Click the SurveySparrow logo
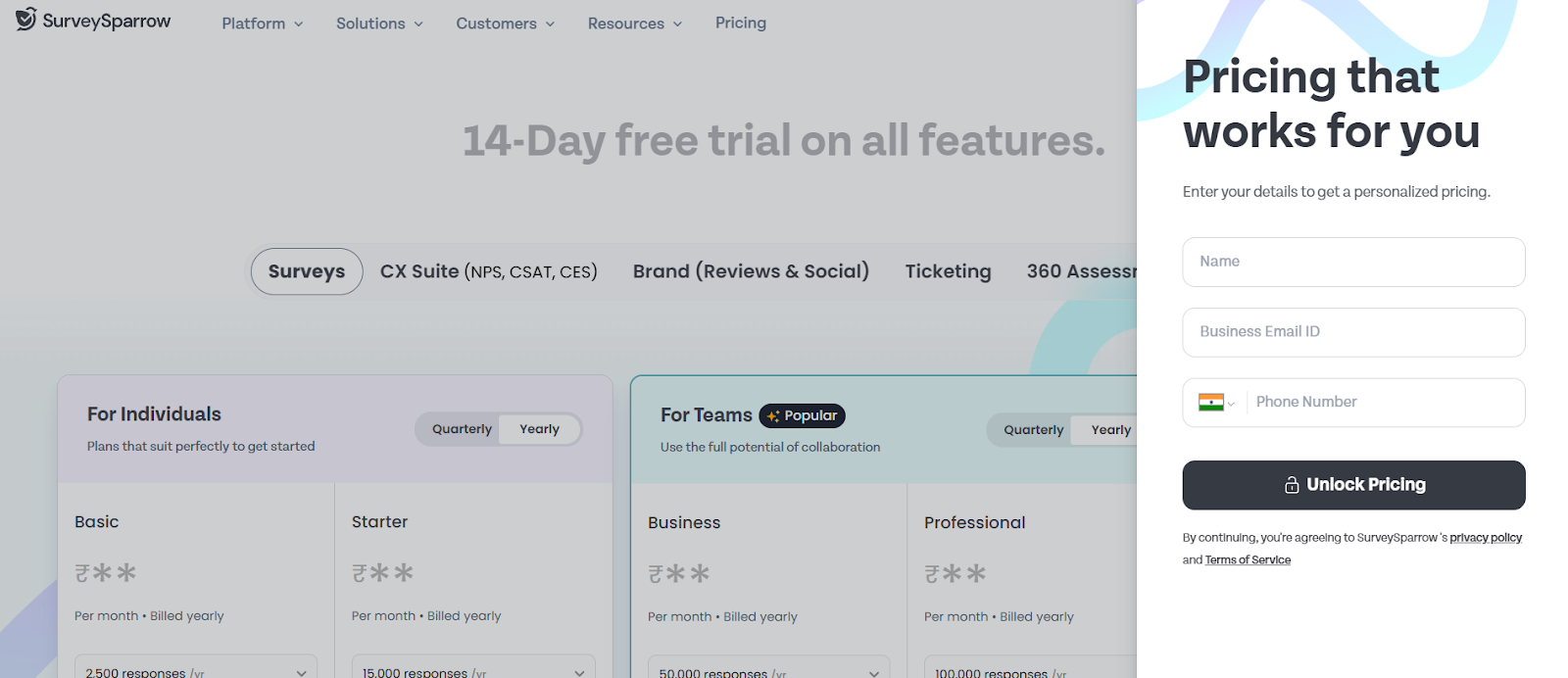The width and height of the screenshot is (1568, 678). 93,21
